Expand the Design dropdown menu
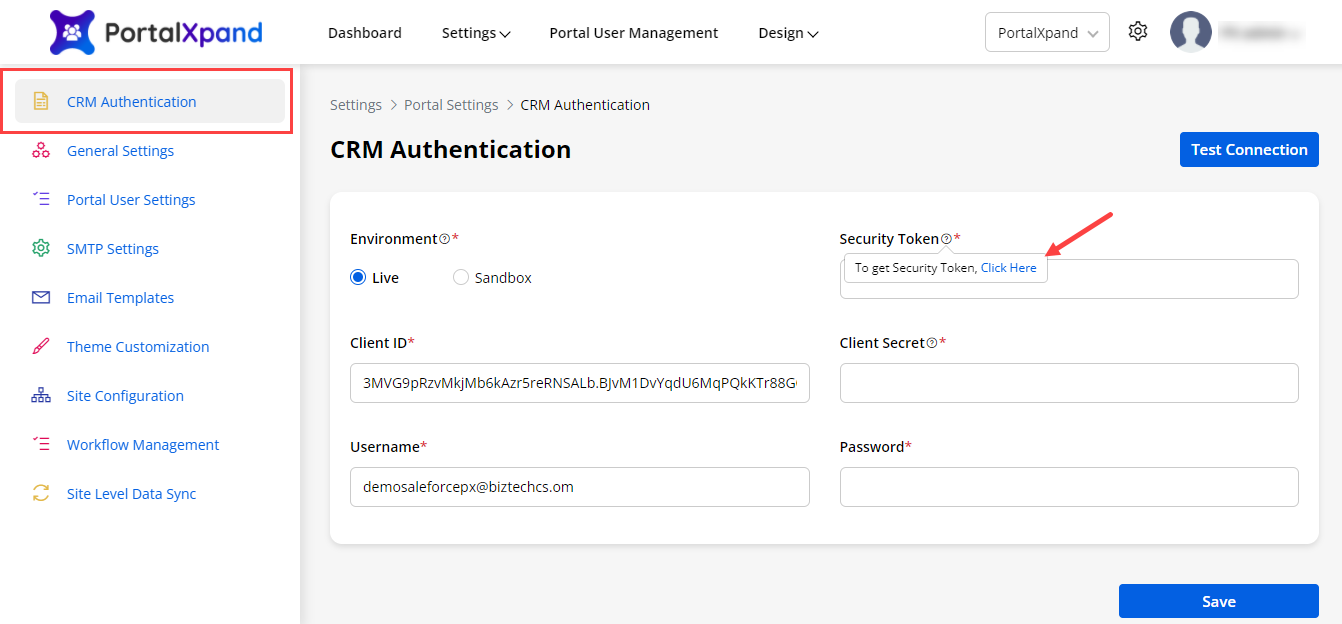The image size is (1342, 624). coord(788,33)
